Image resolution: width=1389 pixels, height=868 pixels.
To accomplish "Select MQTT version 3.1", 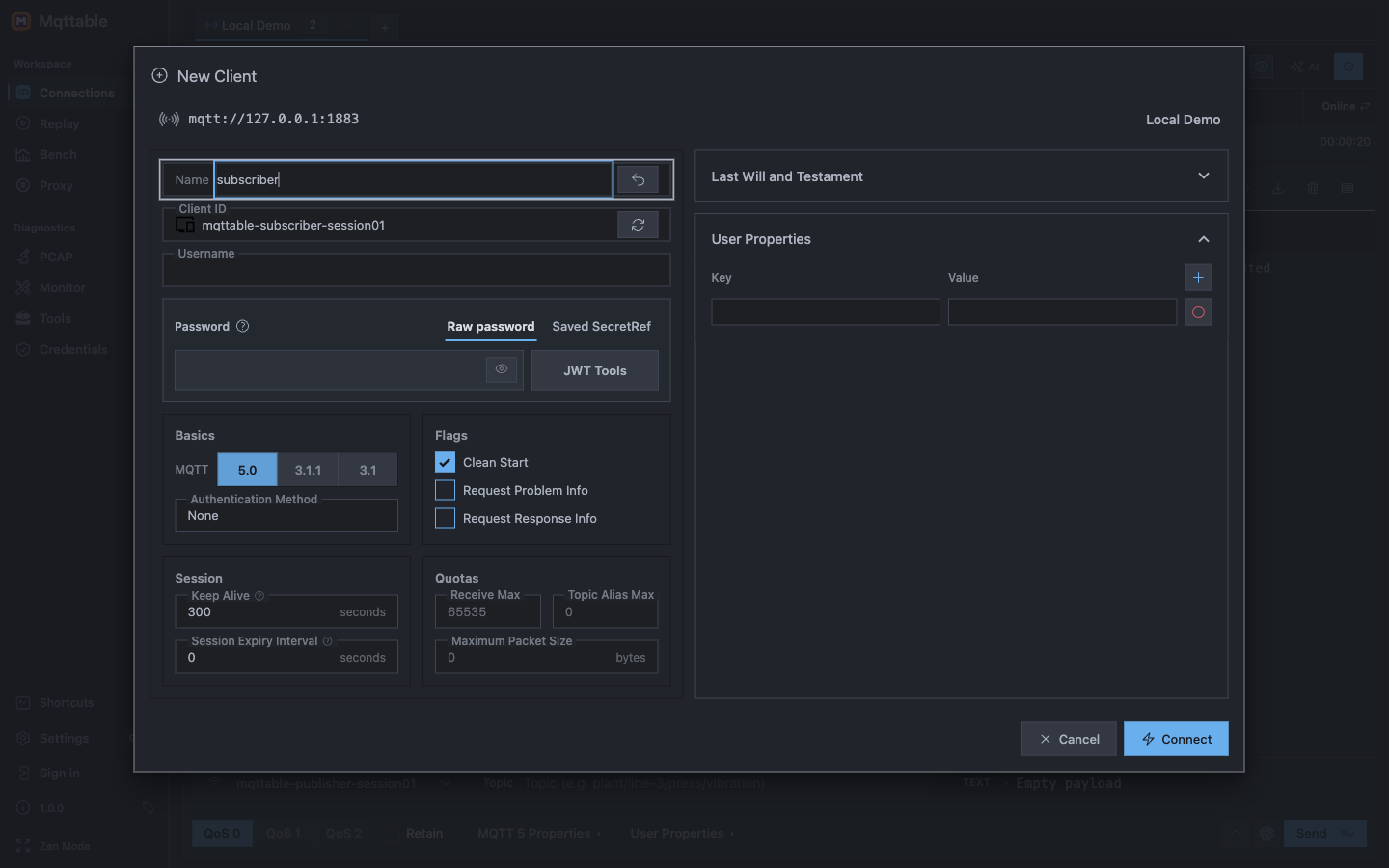I will coord(368,470).
